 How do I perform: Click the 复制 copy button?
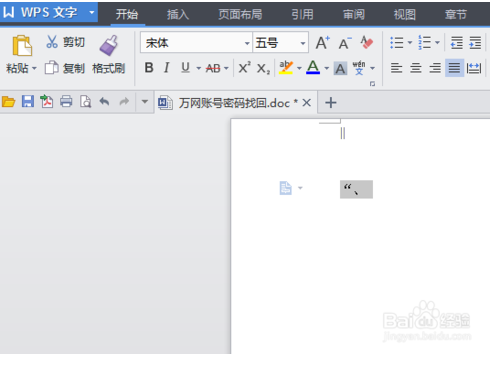point(65,68)
